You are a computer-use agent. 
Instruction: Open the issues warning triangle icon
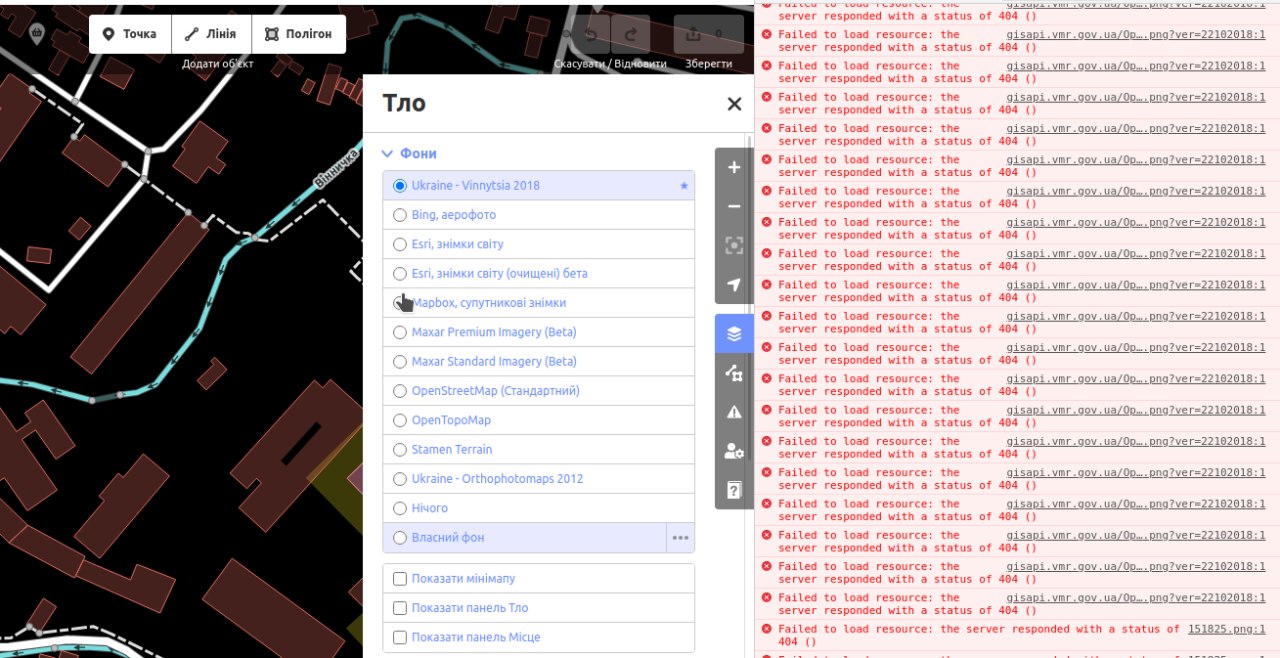pyautogui.click(x=734, y=412)
